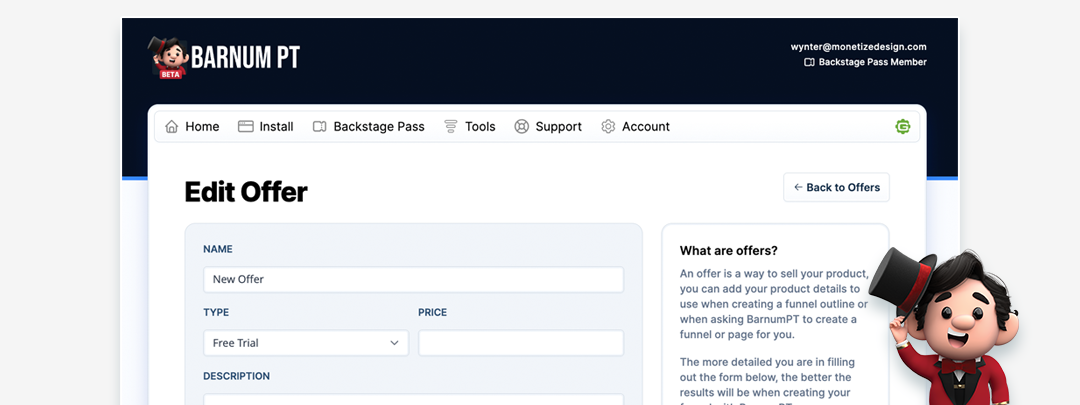Click the Barnum PT logo
The image size is (1080, 405).
(x=224, y=57)
